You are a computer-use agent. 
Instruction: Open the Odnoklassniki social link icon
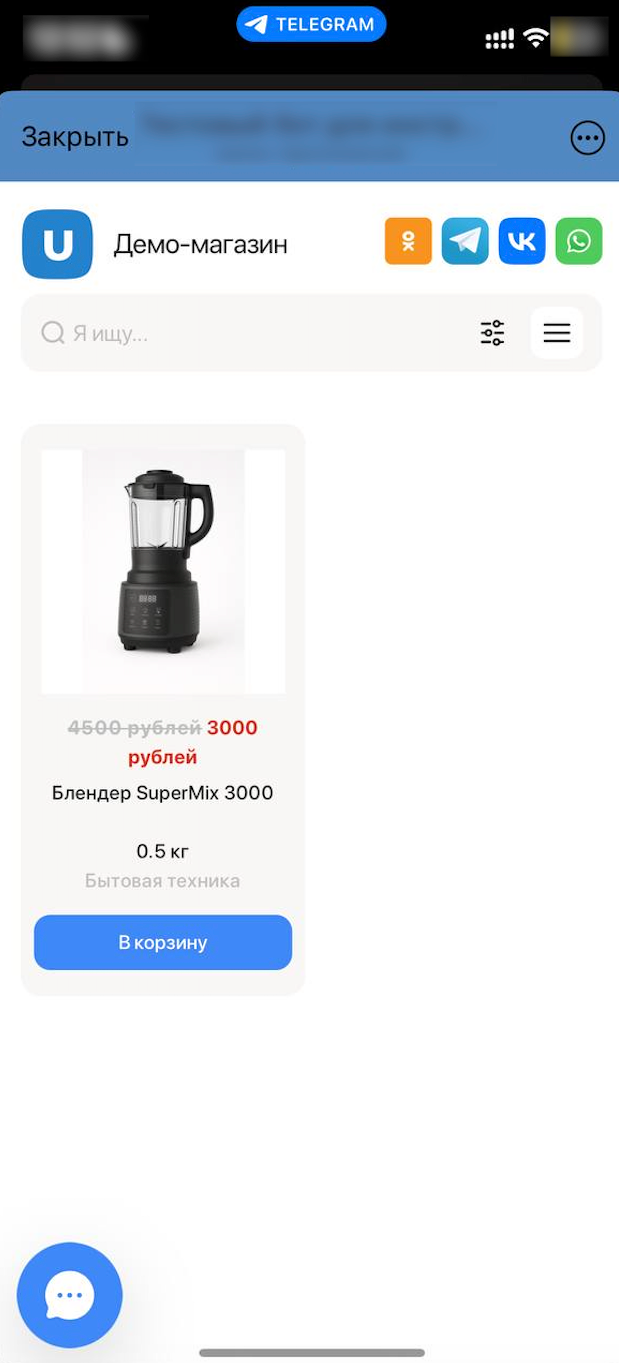click(408, 241)
